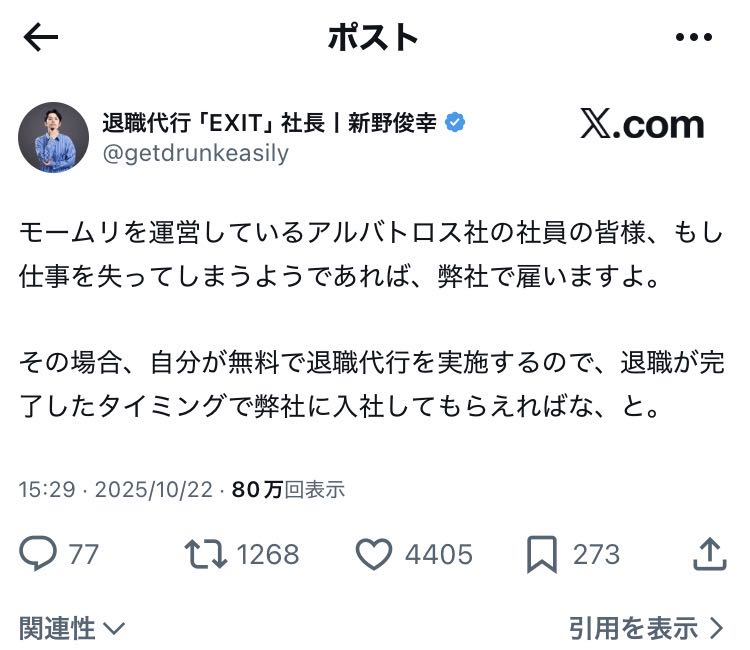Like the post with heart icon
750x650 pixels.
tap(374, 553)
